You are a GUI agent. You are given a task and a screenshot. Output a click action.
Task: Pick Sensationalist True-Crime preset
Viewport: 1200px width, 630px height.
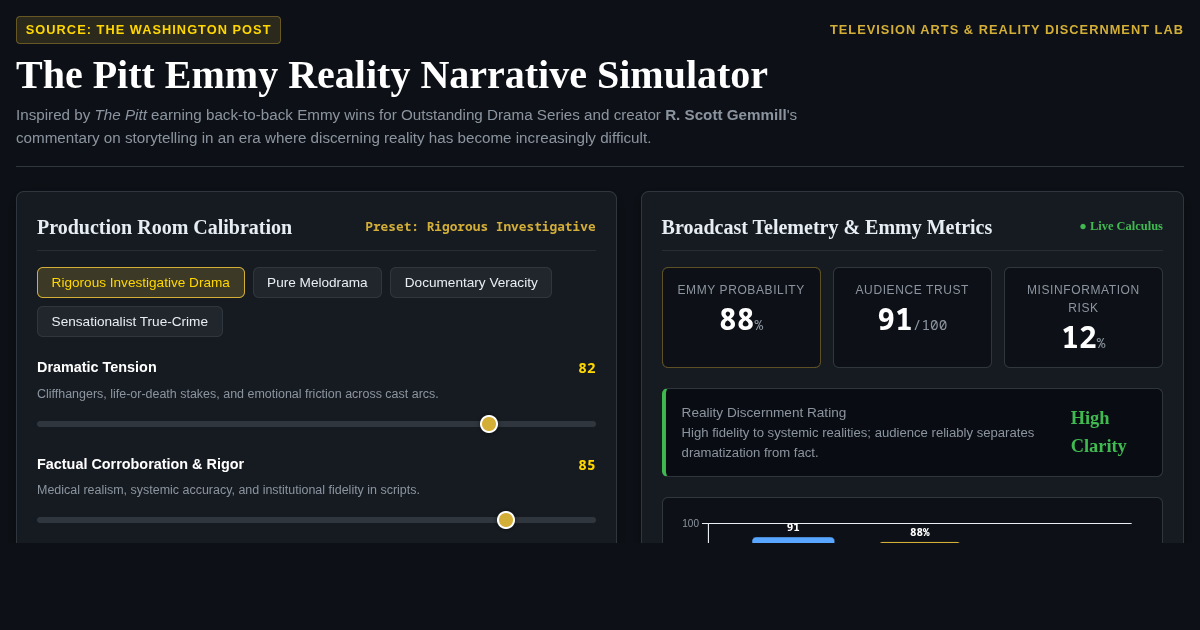130,321
